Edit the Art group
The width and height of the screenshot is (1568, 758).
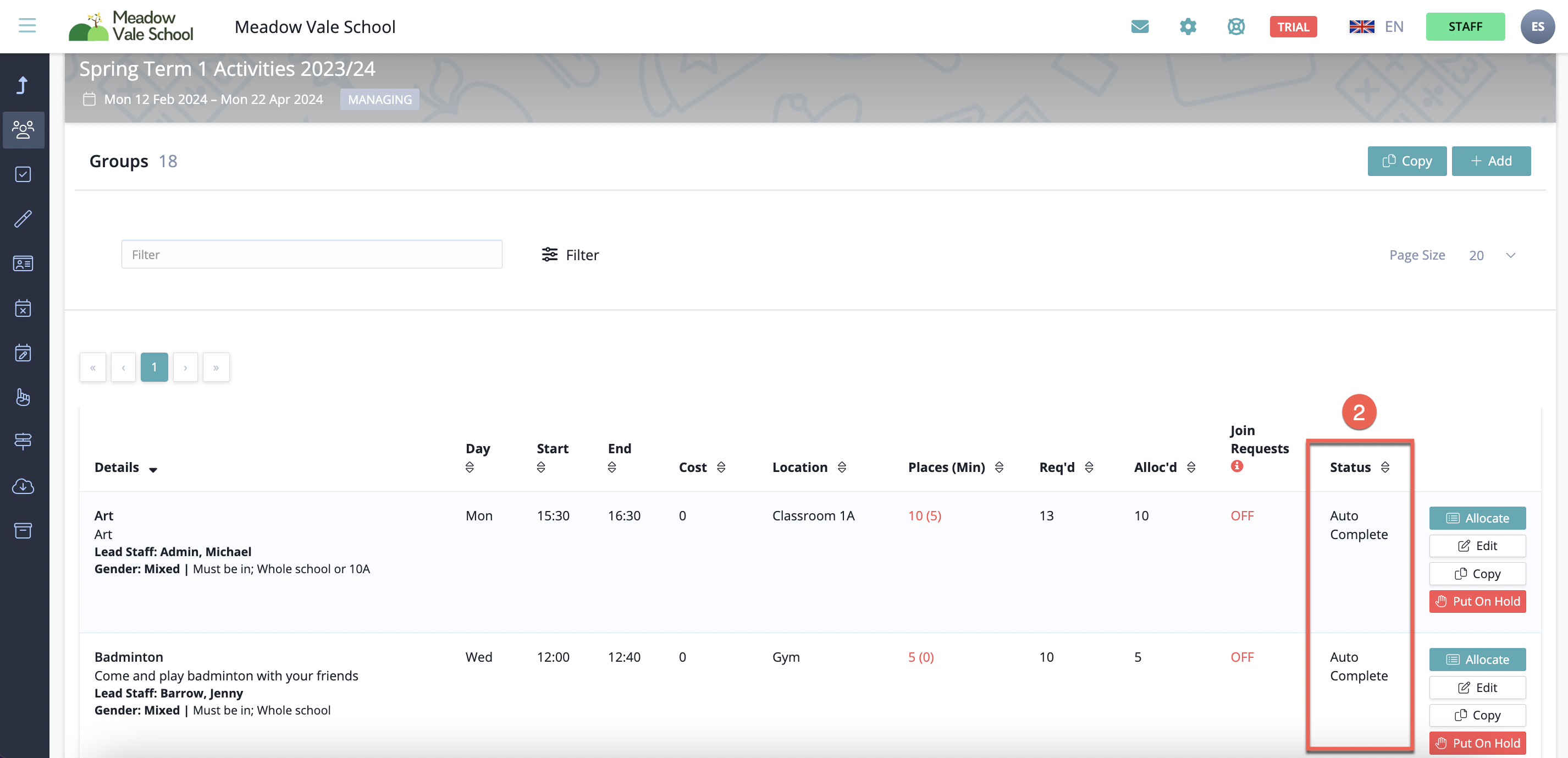tap(1477, 546)
